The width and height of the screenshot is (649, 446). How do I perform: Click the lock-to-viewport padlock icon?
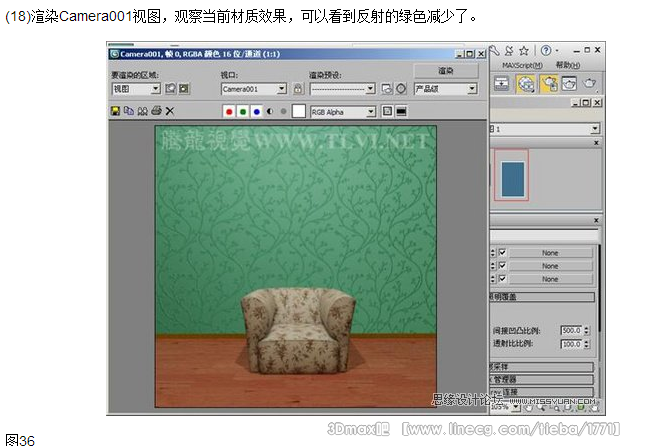(297, 89)
